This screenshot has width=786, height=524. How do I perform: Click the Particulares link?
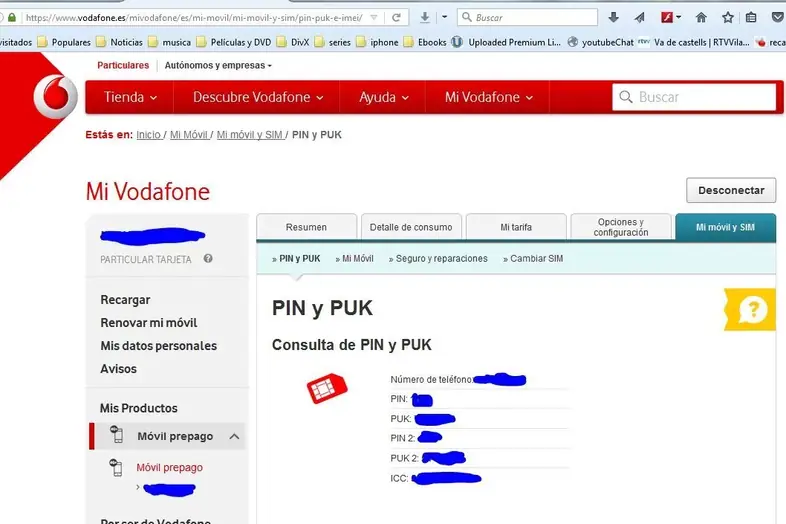(x=123, y=65)
